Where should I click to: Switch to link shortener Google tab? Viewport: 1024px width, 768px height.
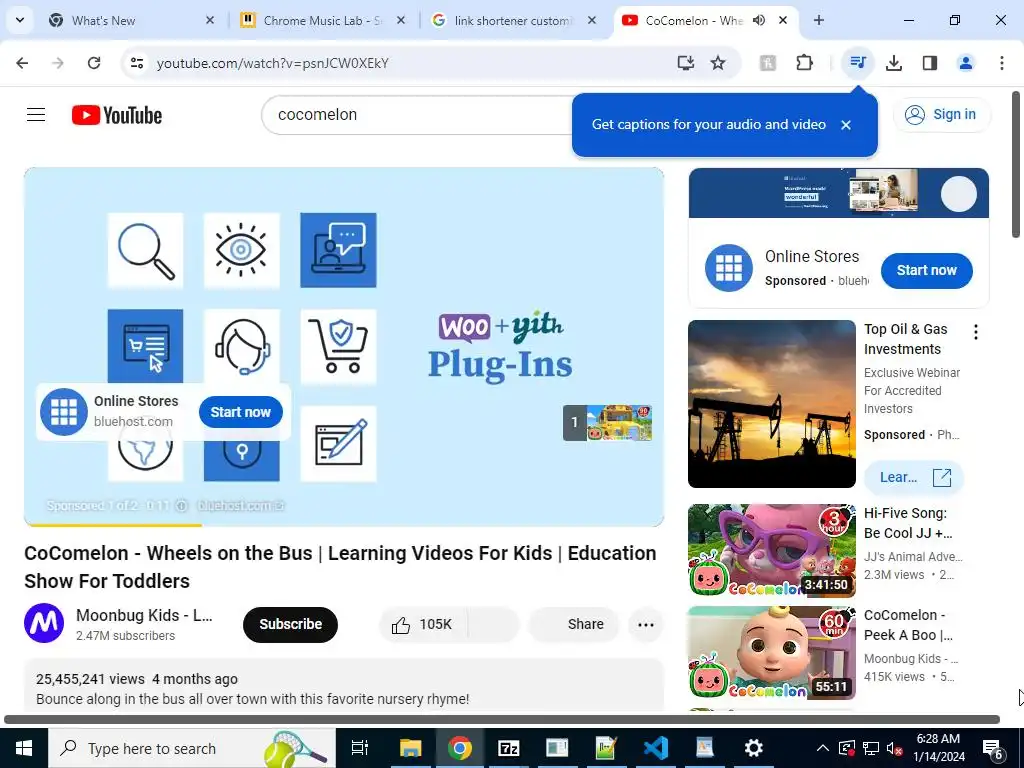click(515, 20)
